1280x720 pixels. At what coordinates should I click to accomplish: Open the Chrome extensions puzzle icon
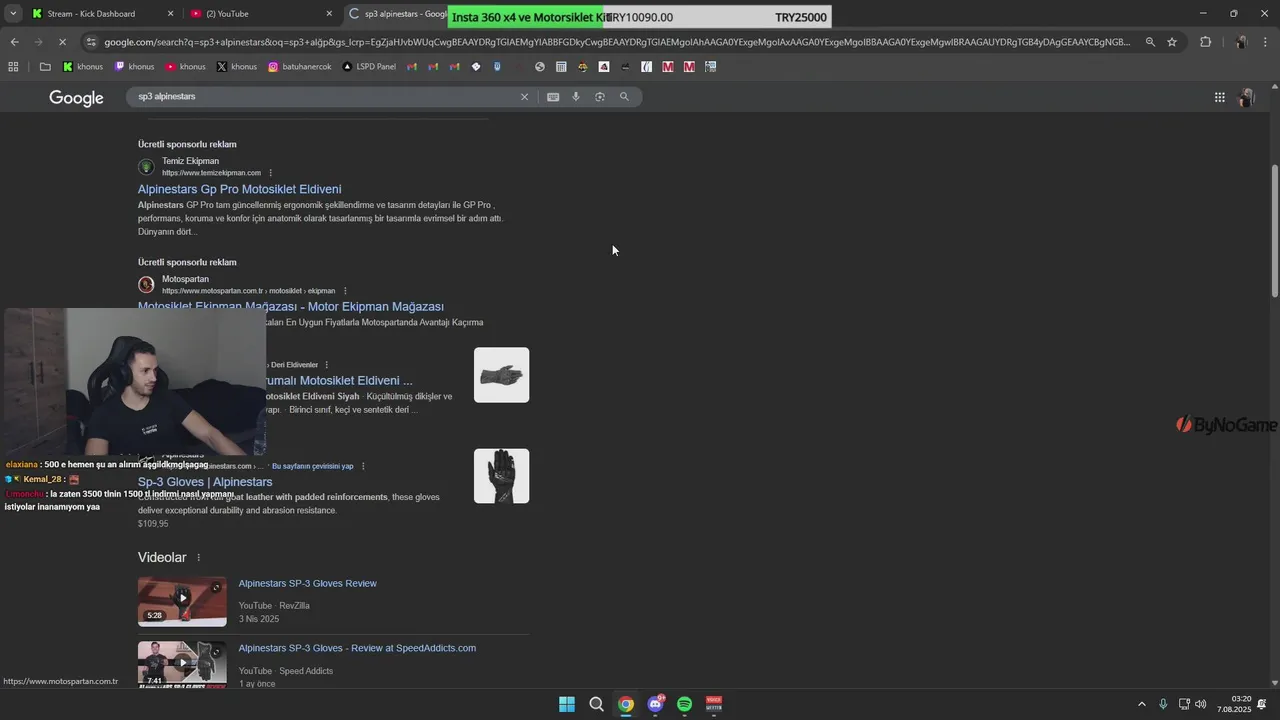(x=1205, y=42)
